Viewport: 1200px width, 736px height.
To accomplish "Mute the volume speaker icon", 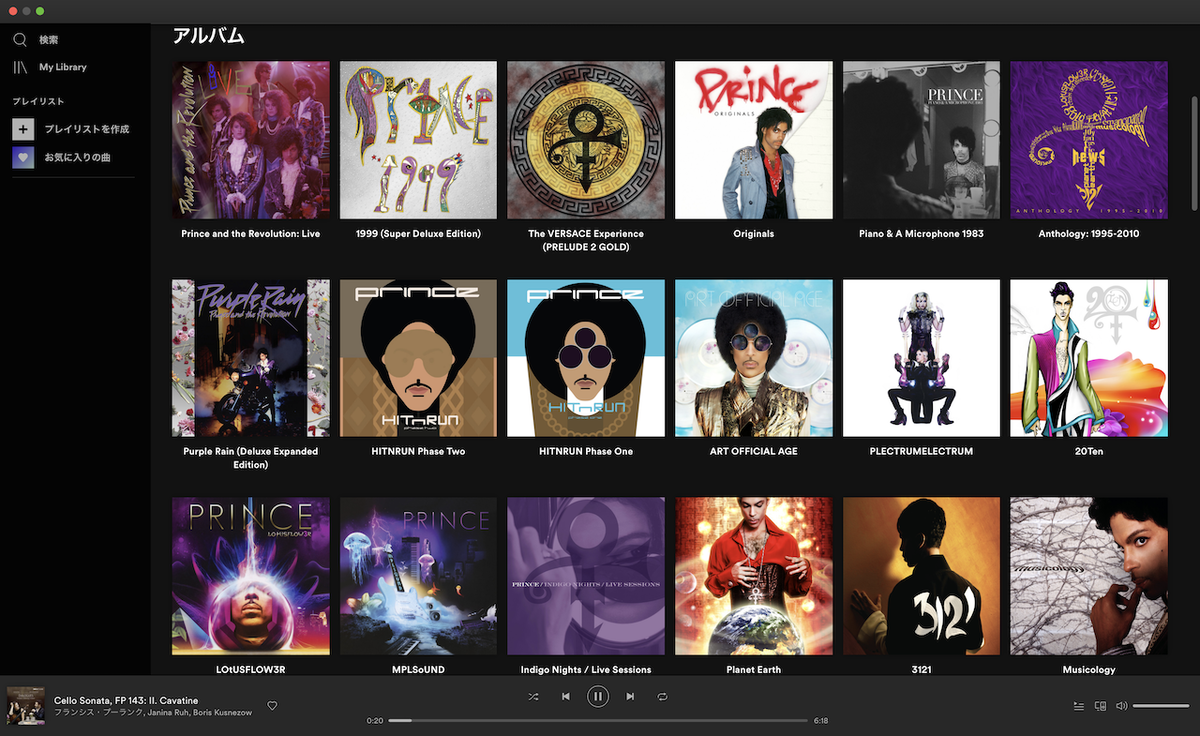I will [x=1122, y=706].
